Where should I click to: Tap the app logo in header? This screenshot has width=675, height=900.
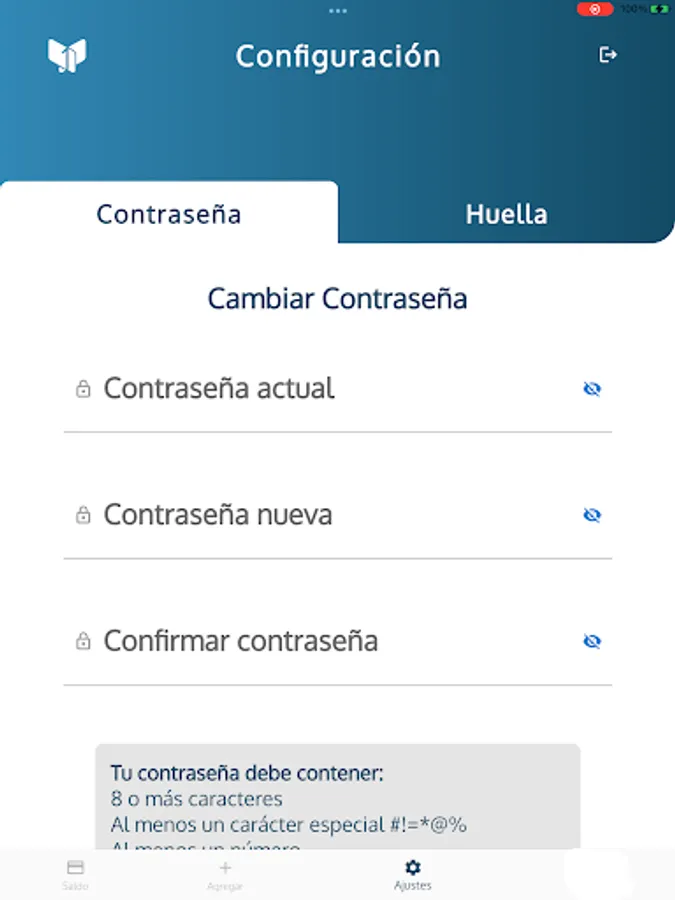click(67, 56)
